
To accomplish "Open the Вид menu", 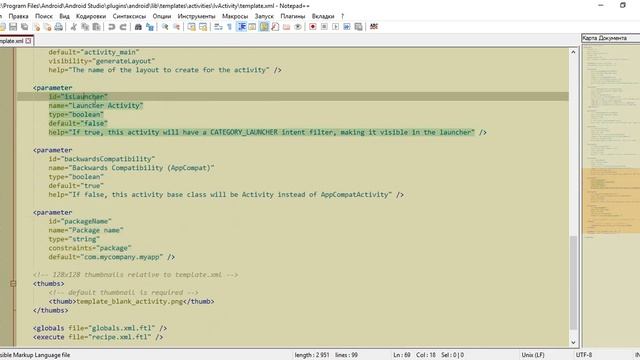I will (64, 16).
